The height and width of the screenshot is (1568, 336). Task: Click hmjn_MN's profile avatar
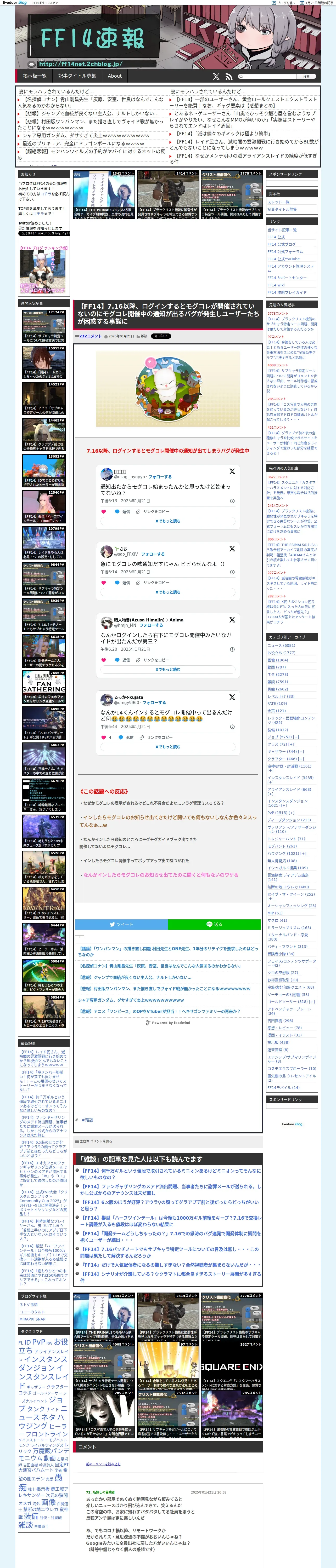[x=107, y=623]
